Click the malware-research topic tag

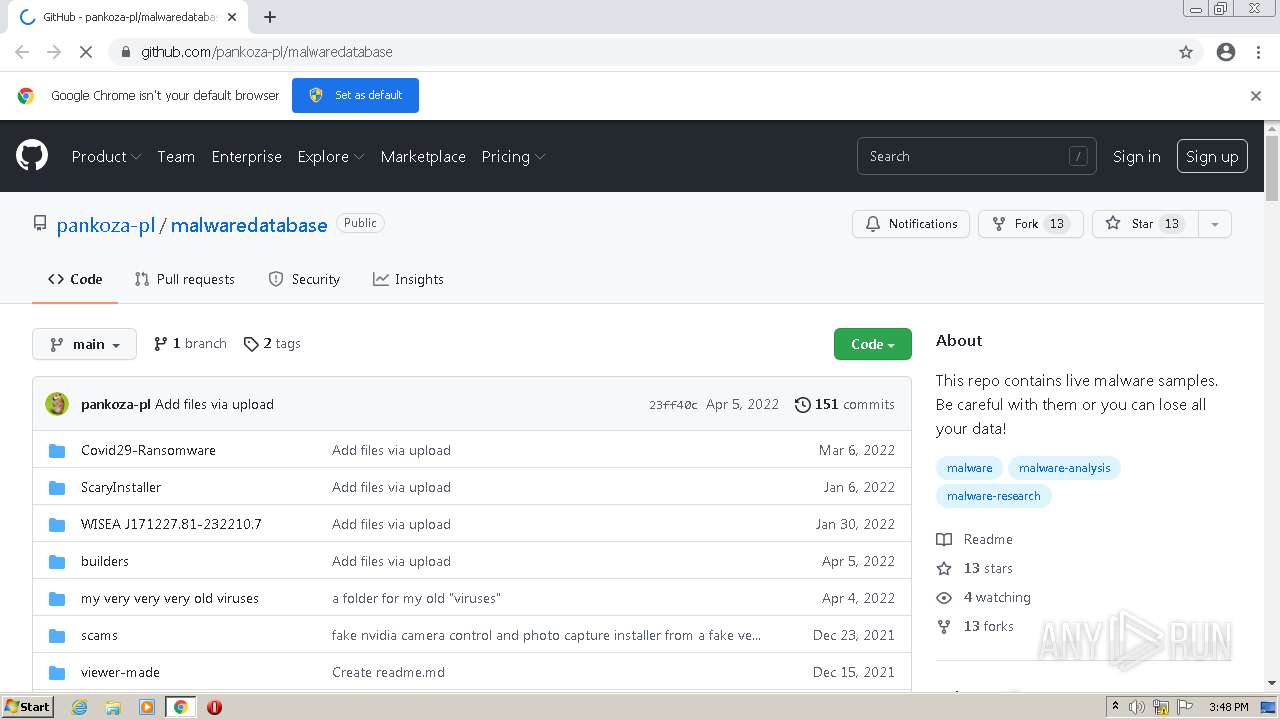[994, 496]
